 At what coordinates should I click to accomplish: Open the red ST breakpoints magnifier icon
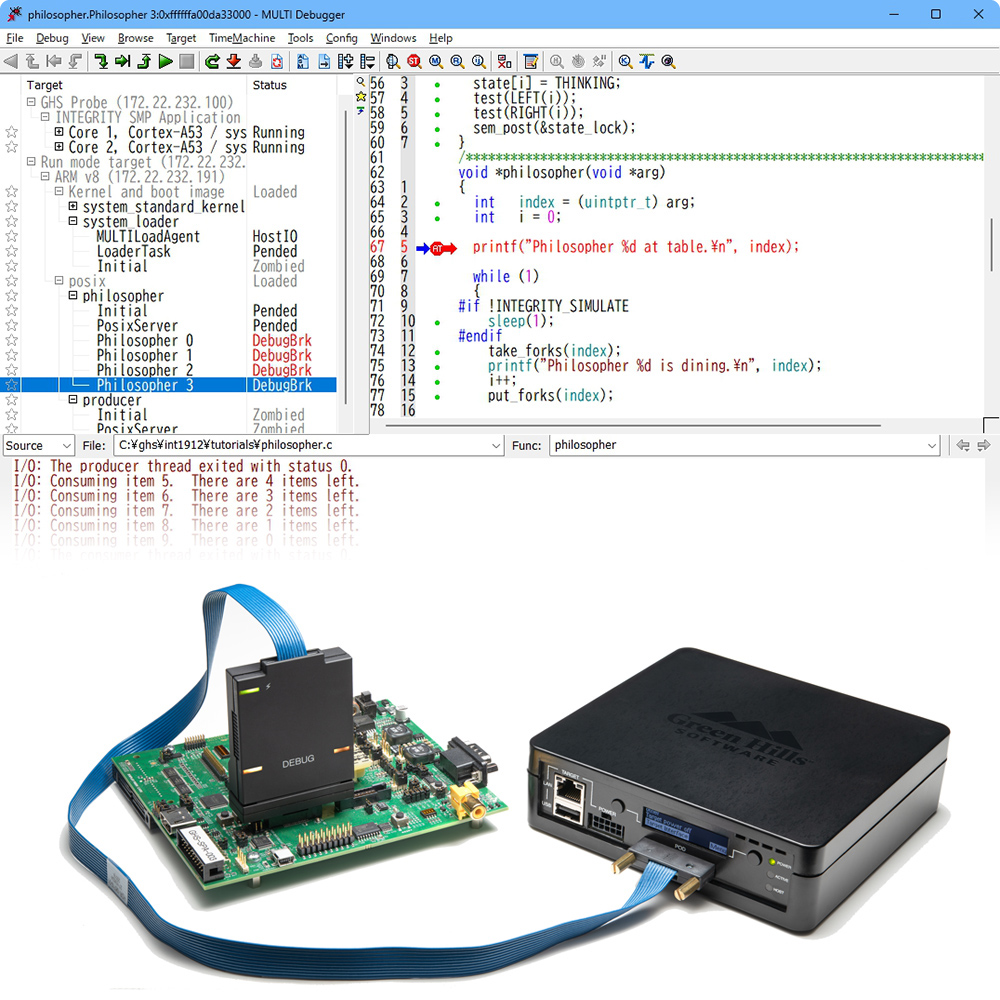(415, 61)
